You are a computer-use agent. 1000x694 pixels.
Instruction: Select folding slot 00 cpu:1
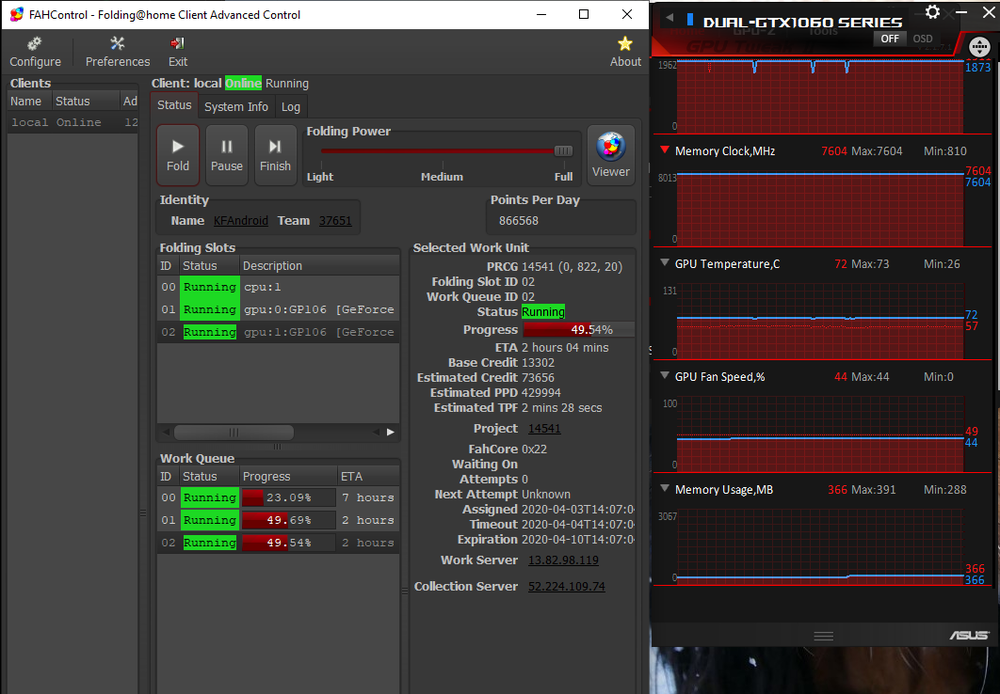[x=278, y=287]
